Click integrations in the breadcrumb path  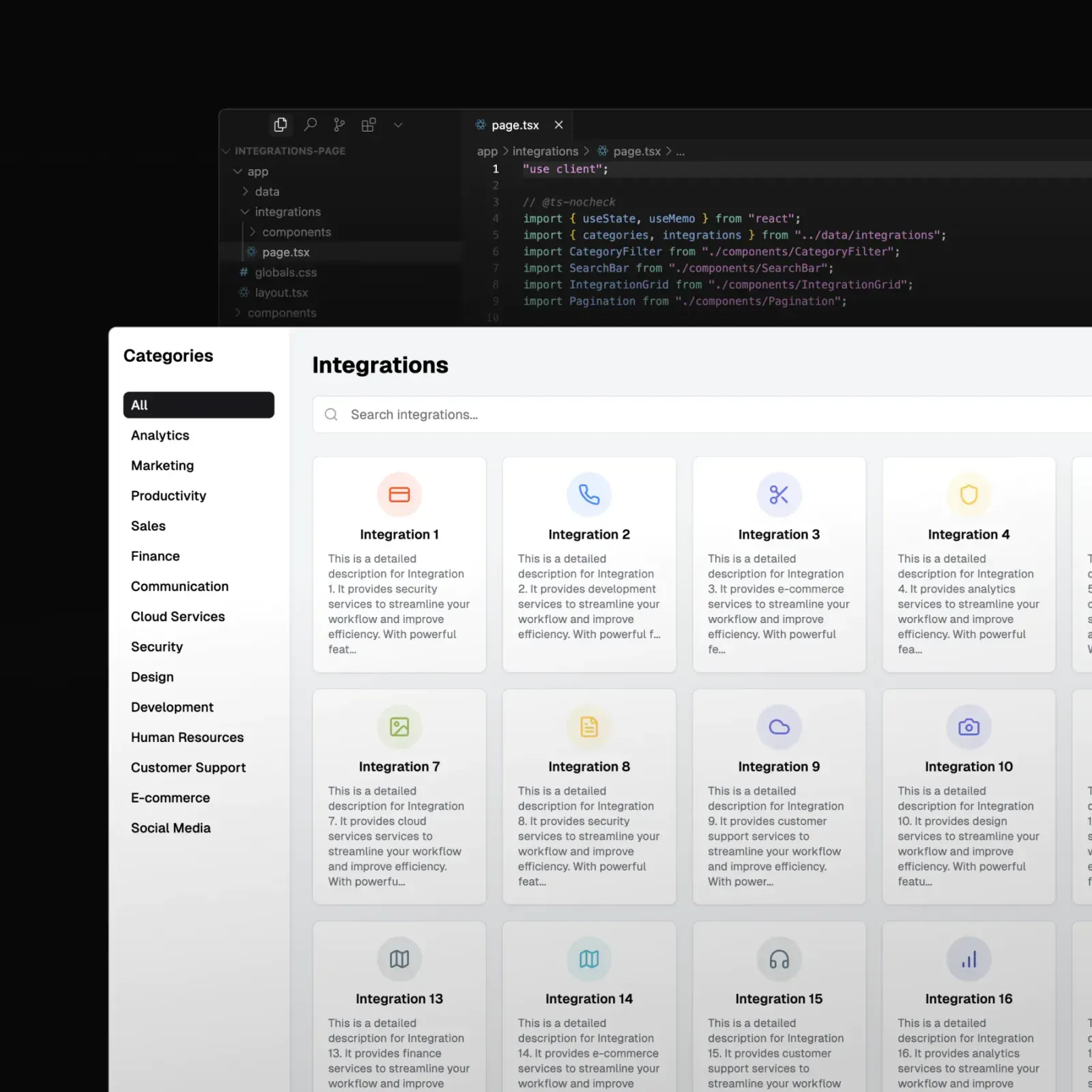pyautogui.click(x=545, y=151)
